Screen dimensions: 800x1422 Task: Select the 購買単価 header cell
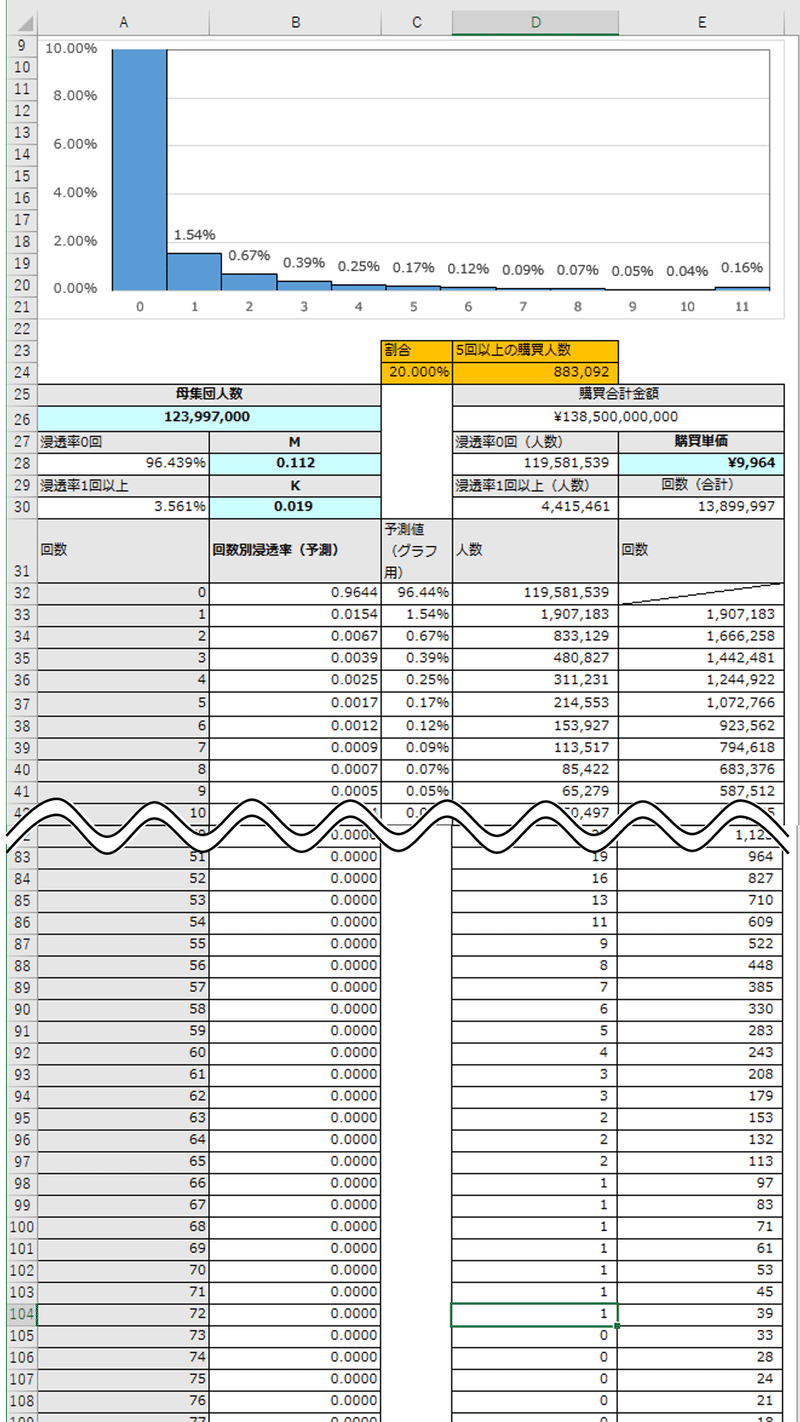point(703,442)
